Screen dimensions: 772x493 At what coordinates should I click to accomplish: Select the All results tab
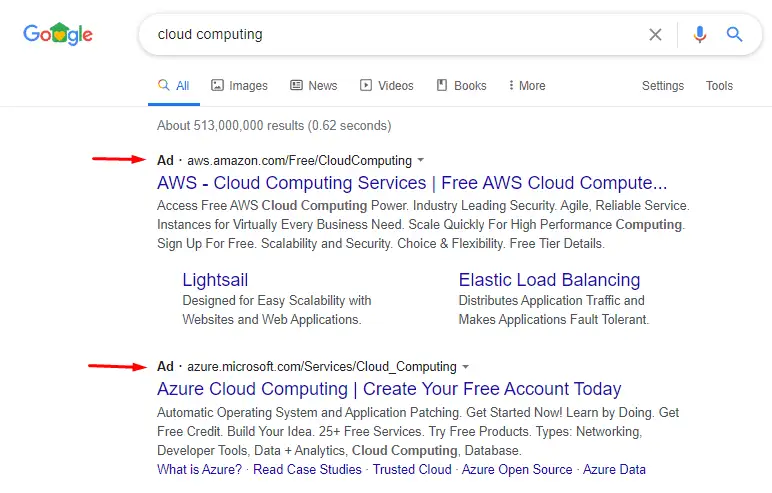pos(174,86)
